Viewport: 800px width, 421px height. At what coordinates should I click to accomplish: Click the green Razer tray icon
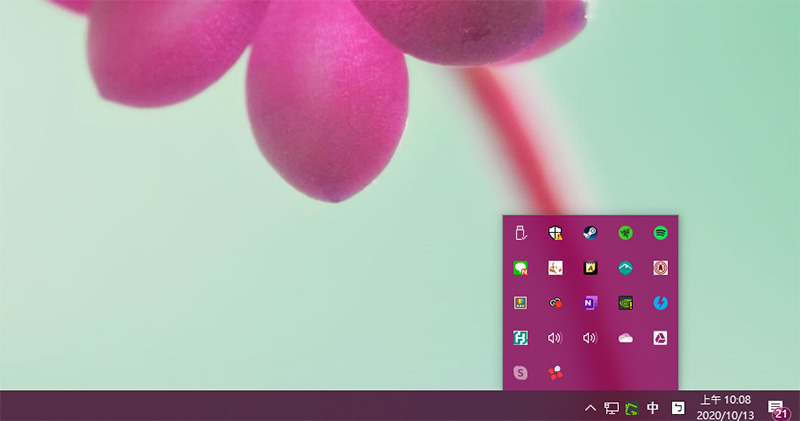coord(625,233)
